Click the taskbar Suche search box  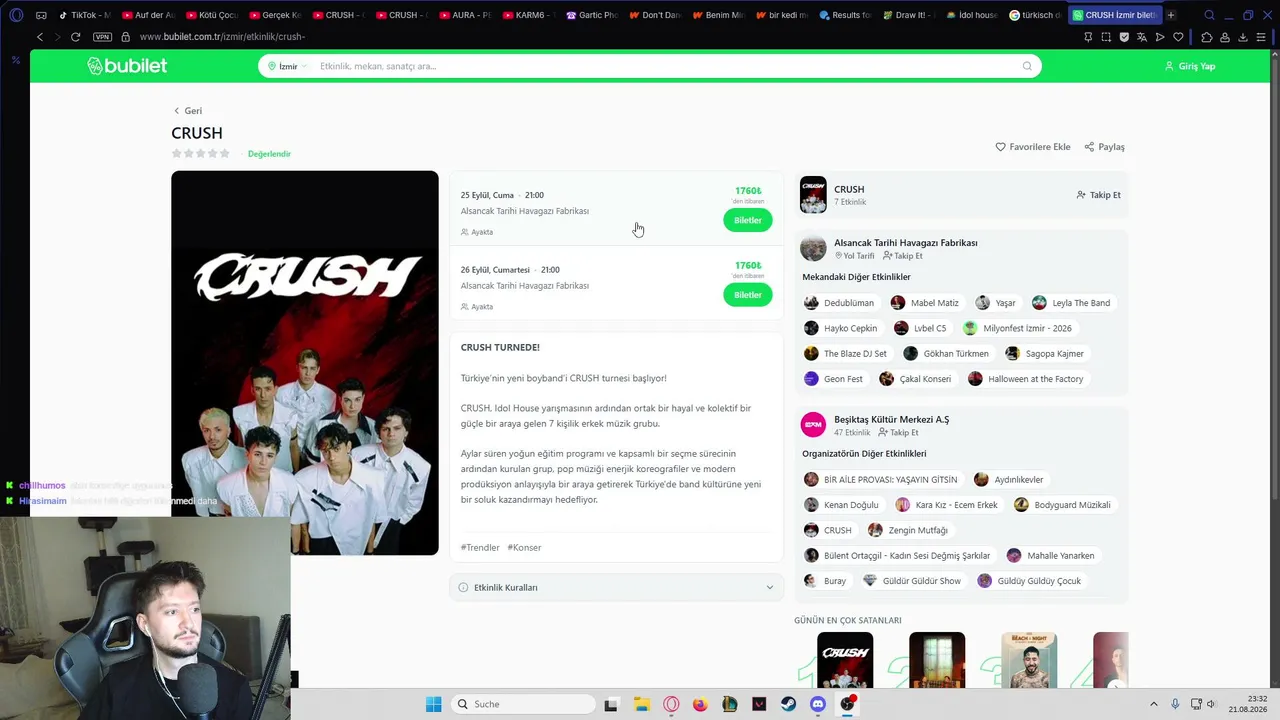point(523,704)
